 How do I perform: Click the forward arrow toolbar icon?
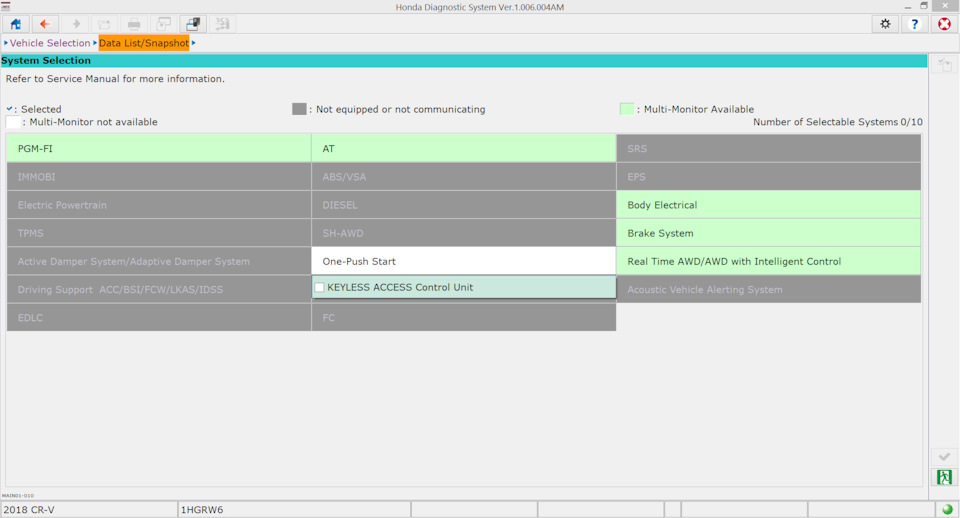[x=75, y=24]
